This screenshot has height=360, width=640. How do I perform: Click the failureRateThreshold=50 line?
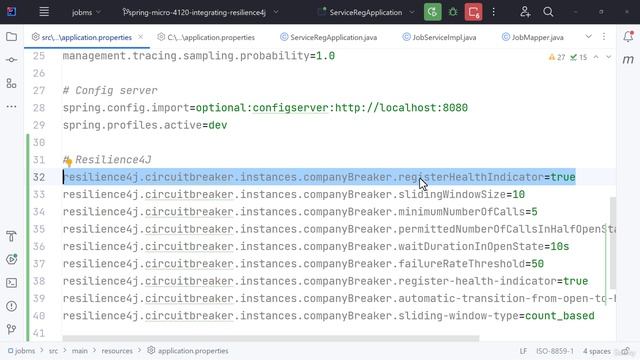pyautogui.click(x=303, y=264)
